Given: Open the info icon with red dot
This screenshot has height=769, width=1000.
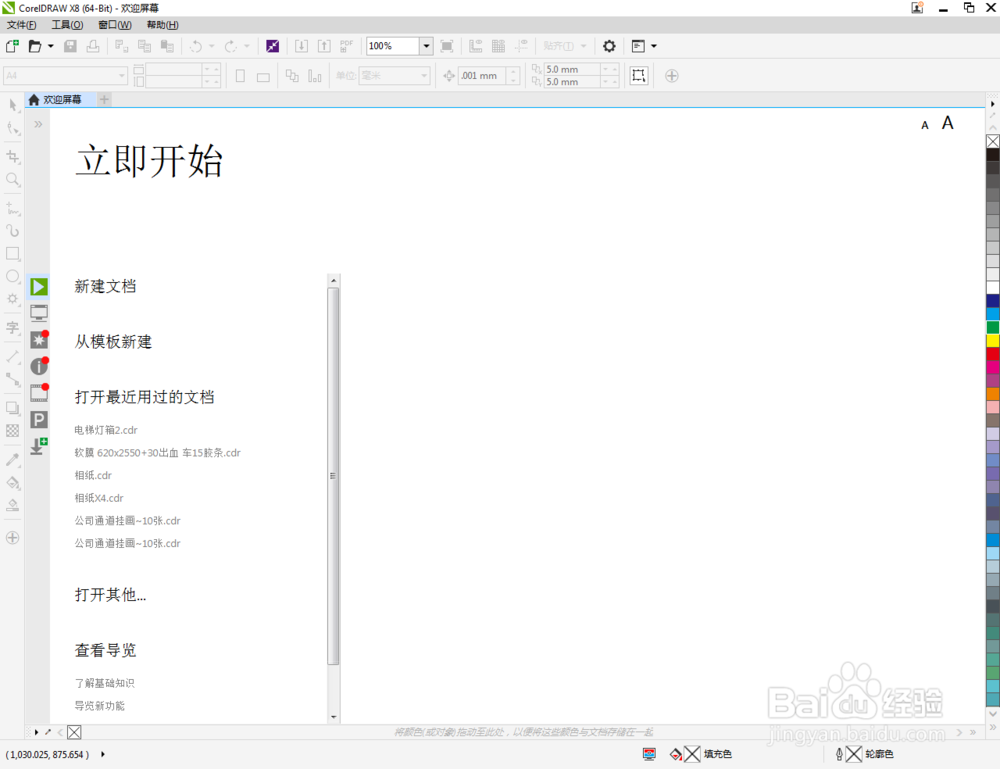Looking at the screenshot, I should [39, 366].
